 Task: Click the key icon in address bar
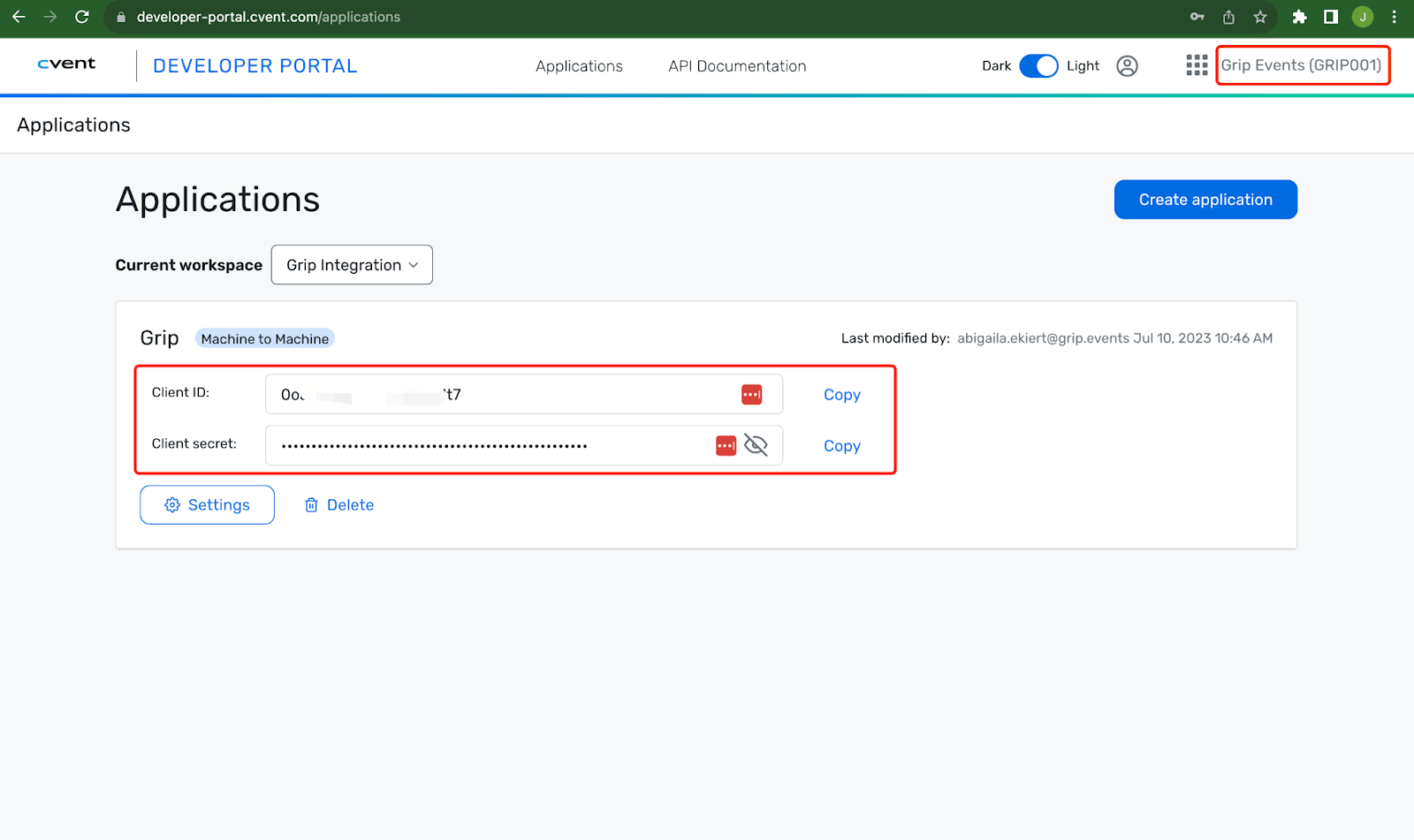pyautogui.click(x=1196, y=16)
